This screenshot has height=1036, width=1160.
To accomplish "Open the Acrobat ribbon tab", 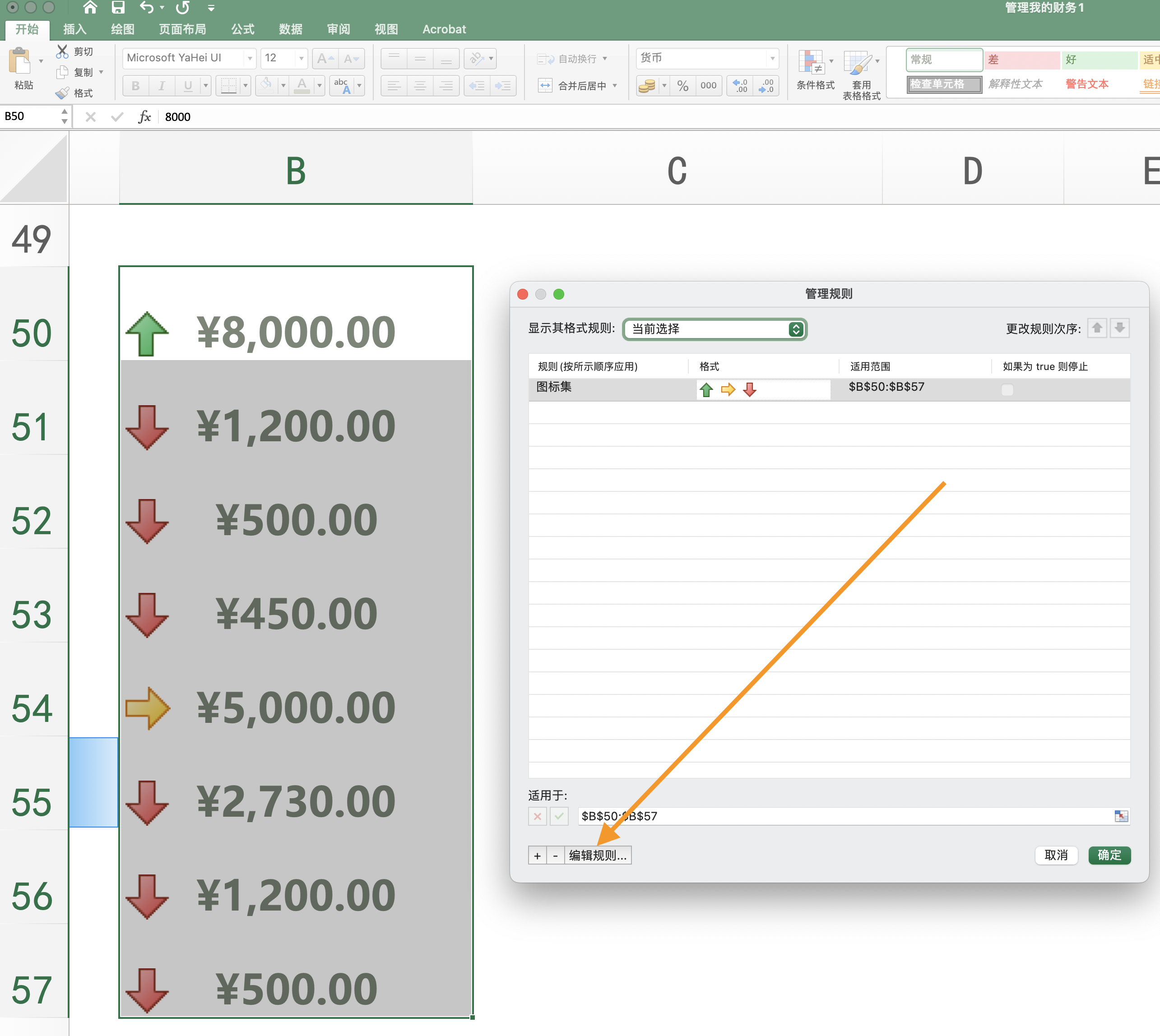I will pyautogui.click(x=444, y=30).
